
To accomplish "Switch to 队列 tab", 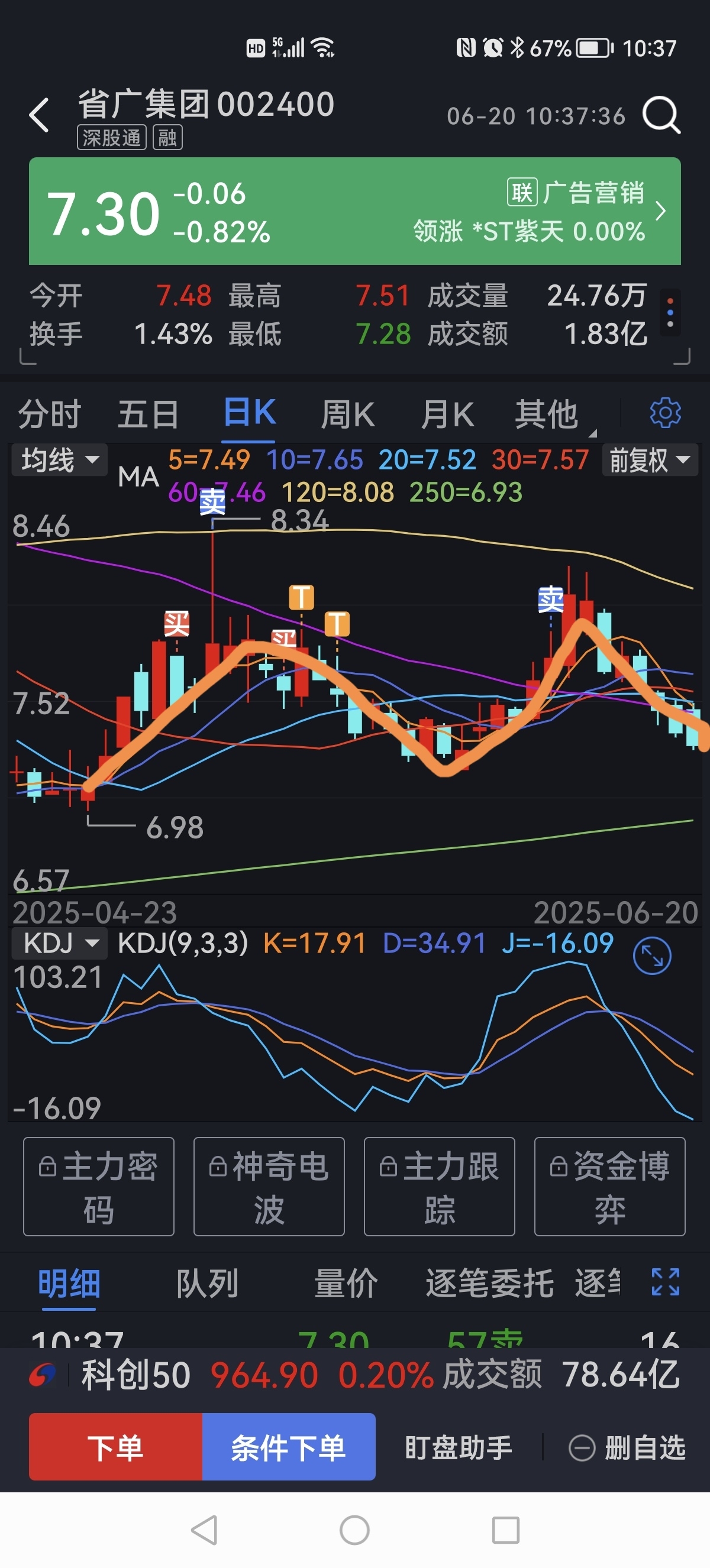I will [x=207, y=1283].
